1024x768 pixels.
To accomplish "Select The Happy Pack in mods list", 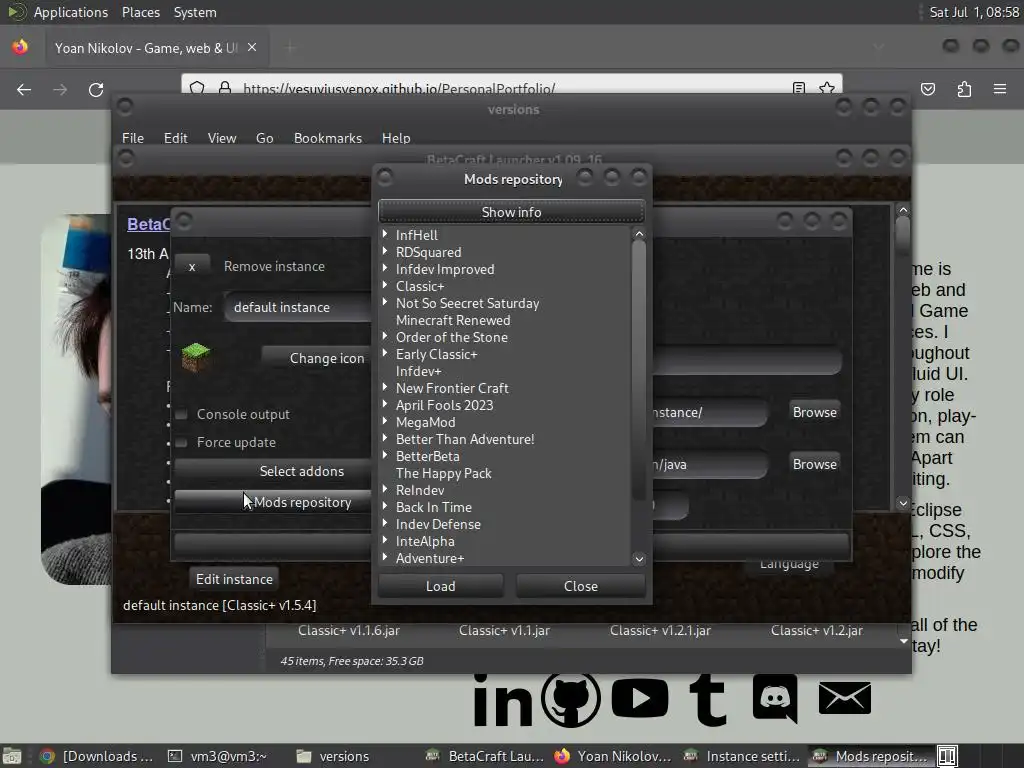I will (443, 473).
